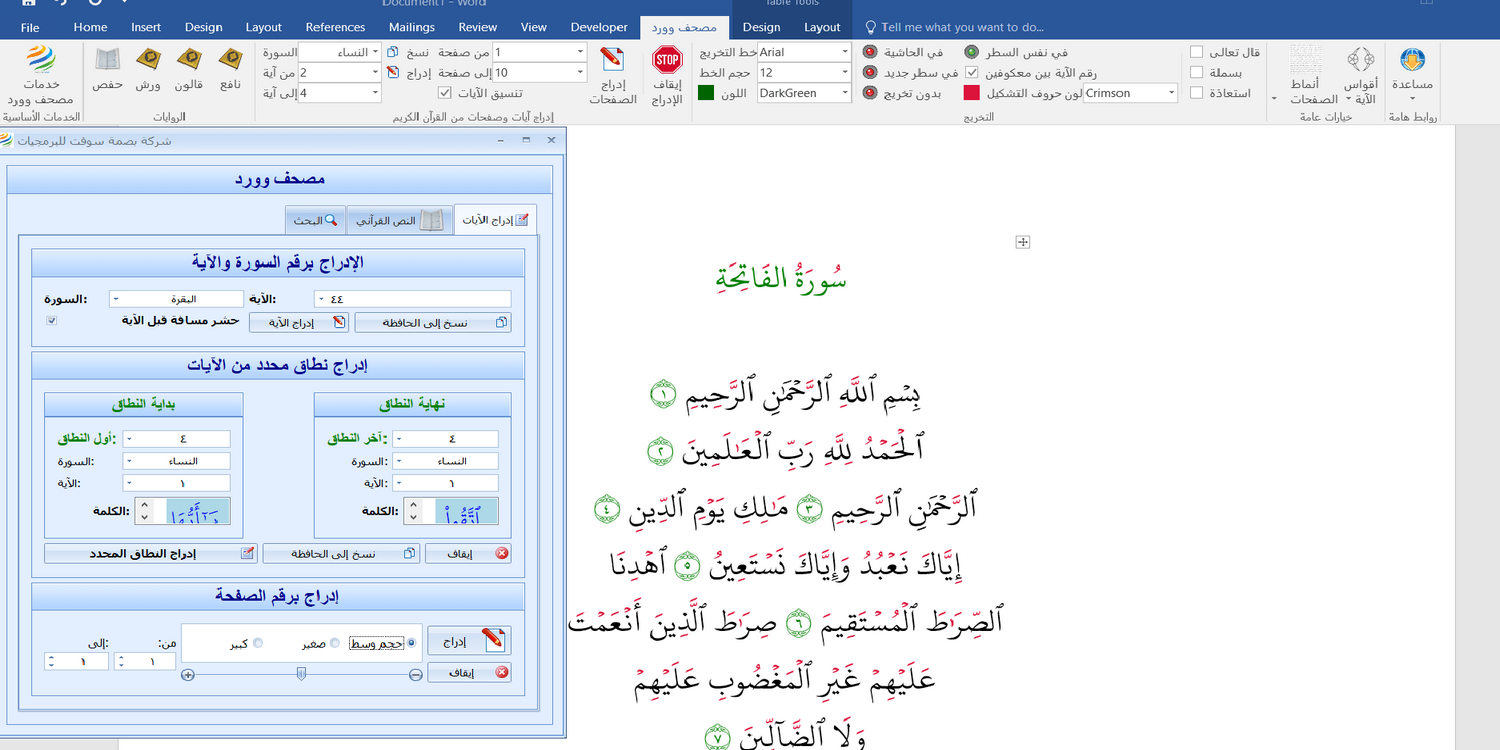The width and height of the screenshot is (1500, 750).
Task: Click the crimson diacritics color swatch
Action: [971, 93]
